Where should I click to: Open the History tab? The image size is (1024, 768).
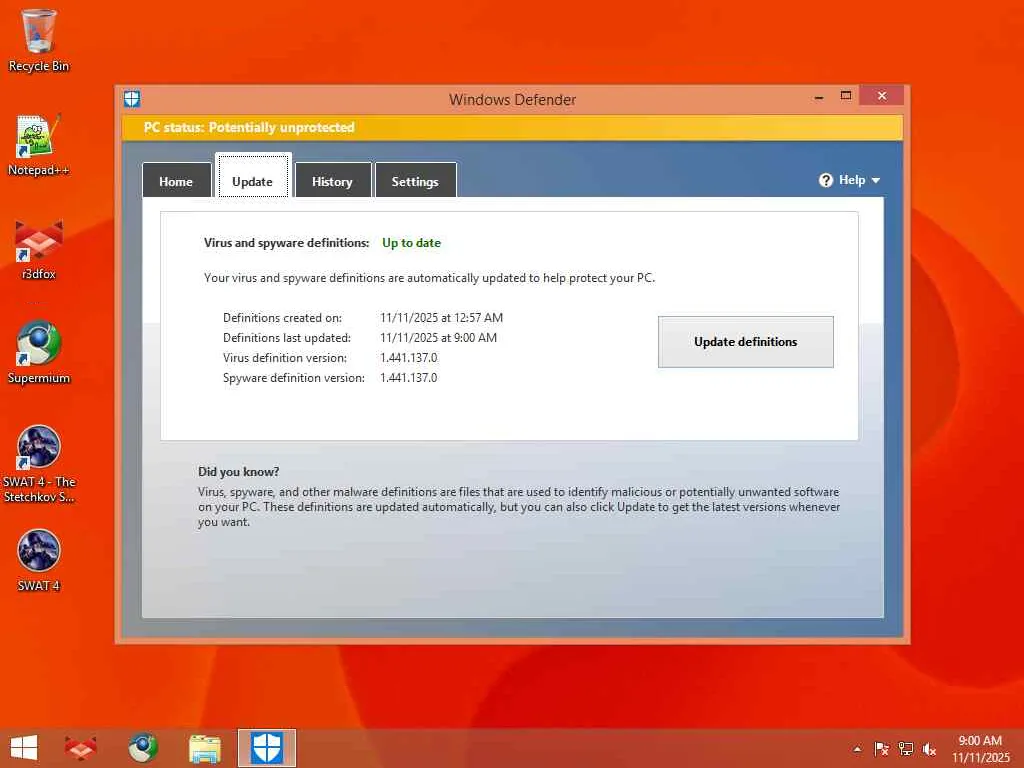(332, 181)
